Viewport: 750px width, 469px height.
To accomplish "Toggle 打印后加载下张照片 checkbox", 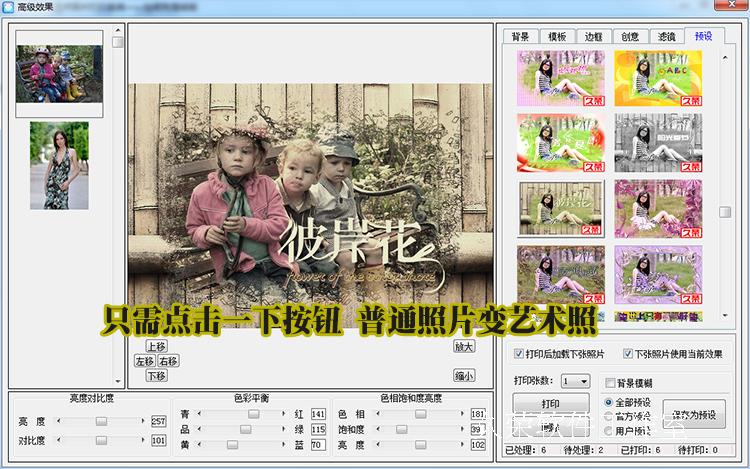I will 518,354.
